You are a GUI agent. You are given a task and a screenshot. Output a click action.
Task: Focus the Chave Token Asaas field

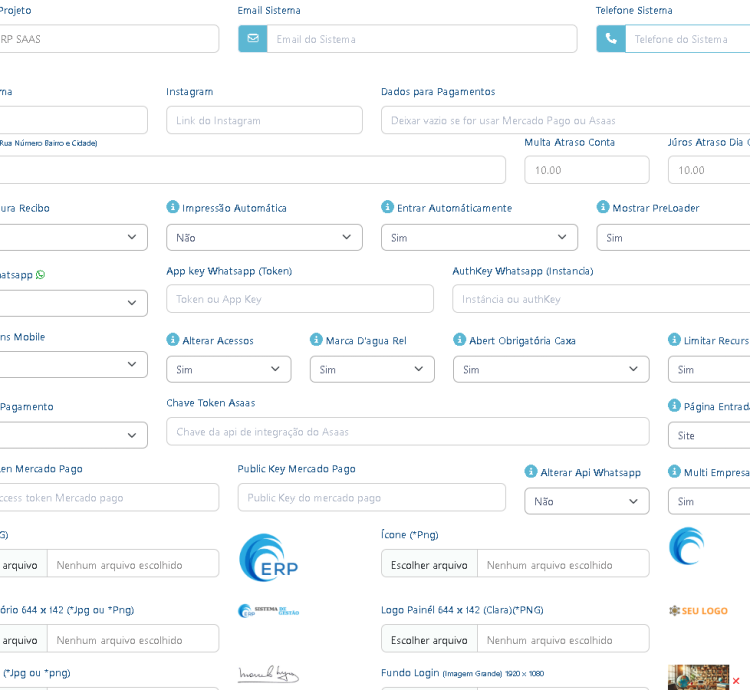click(407, 432)
